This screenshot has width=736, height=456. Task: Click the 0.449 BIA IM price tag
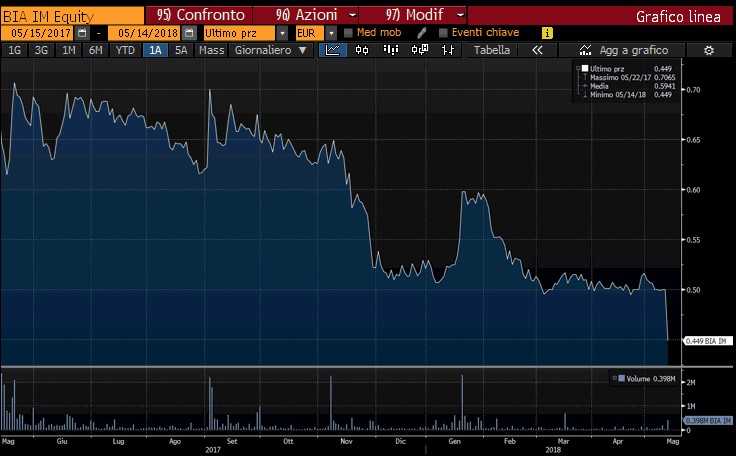click(x=706, y=341)
